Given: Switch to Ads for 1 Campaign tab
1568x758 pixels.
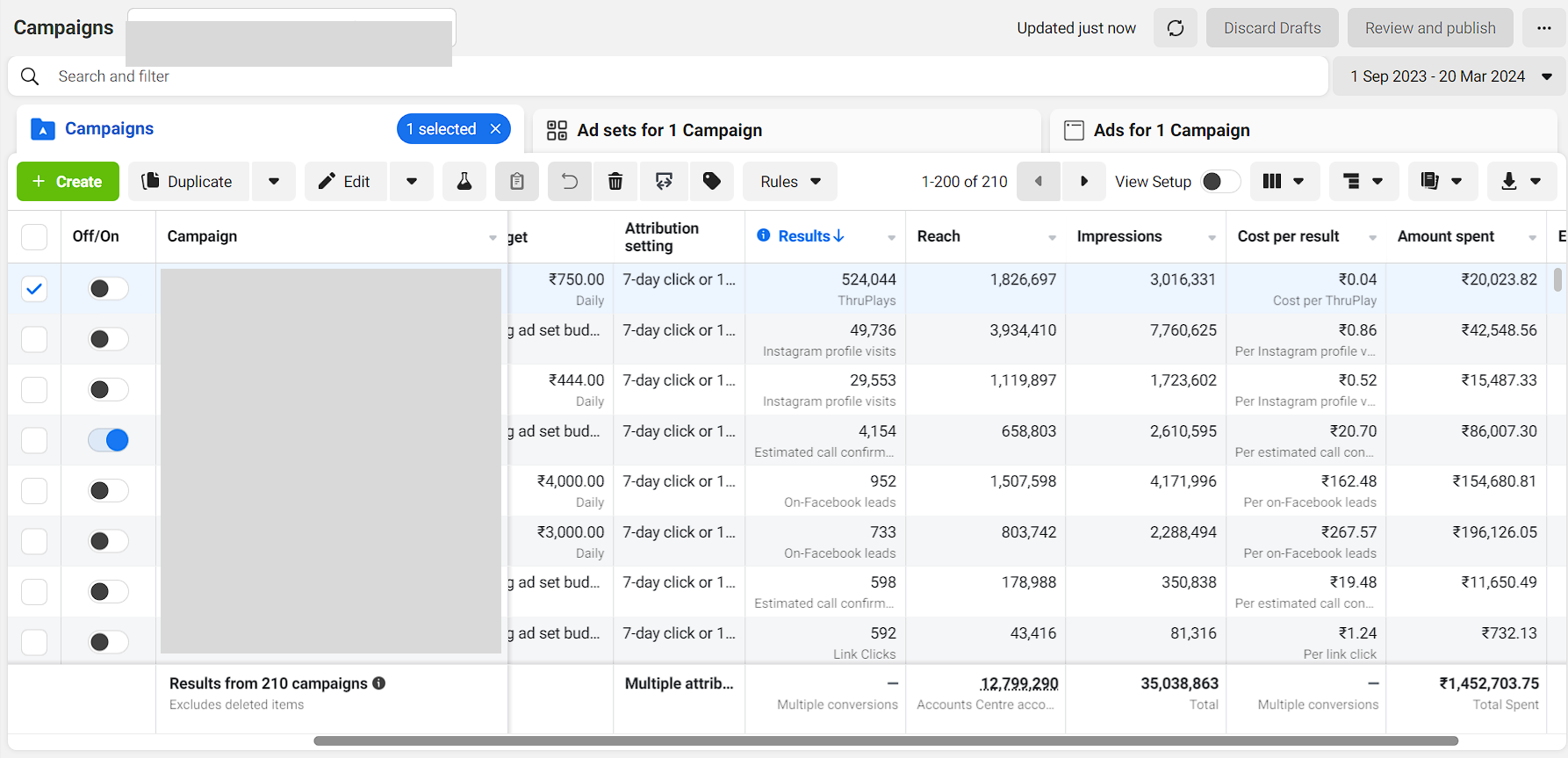Looking at the screenshot, I should click(1171, 130).
